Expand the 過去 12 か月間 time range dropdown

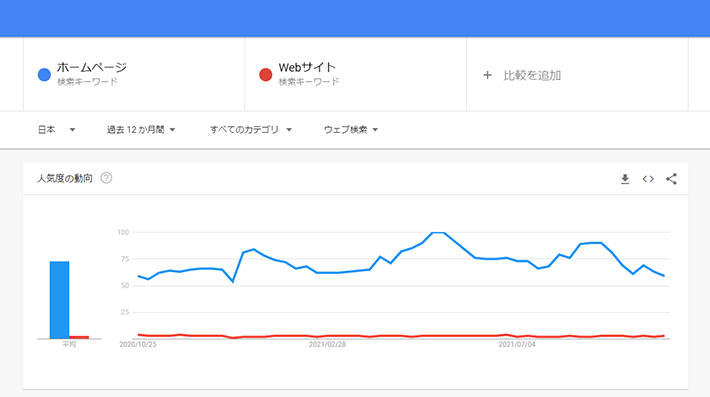pos(141,129)
